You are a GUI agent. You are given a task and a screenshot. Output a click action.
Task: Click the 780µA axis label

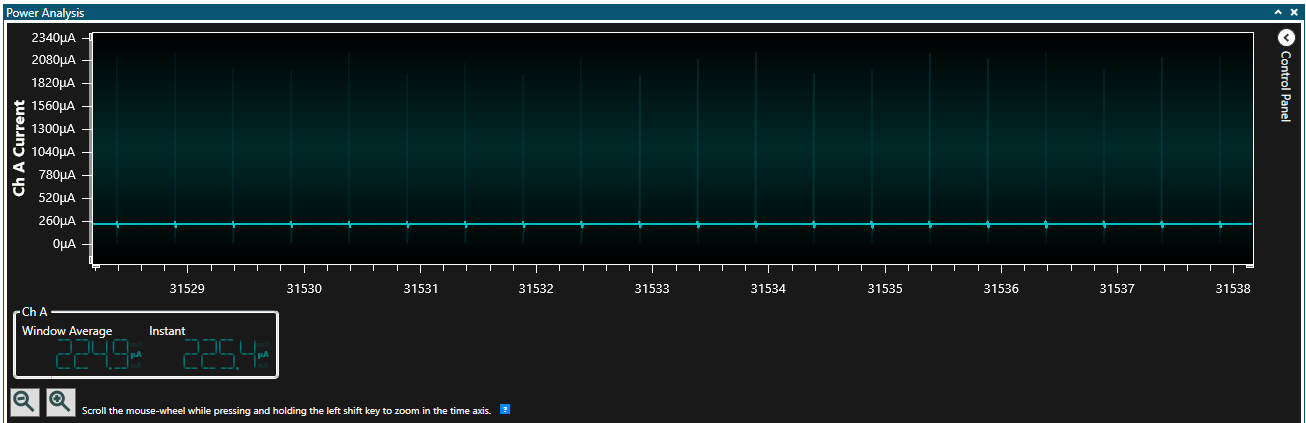[57, 175]
